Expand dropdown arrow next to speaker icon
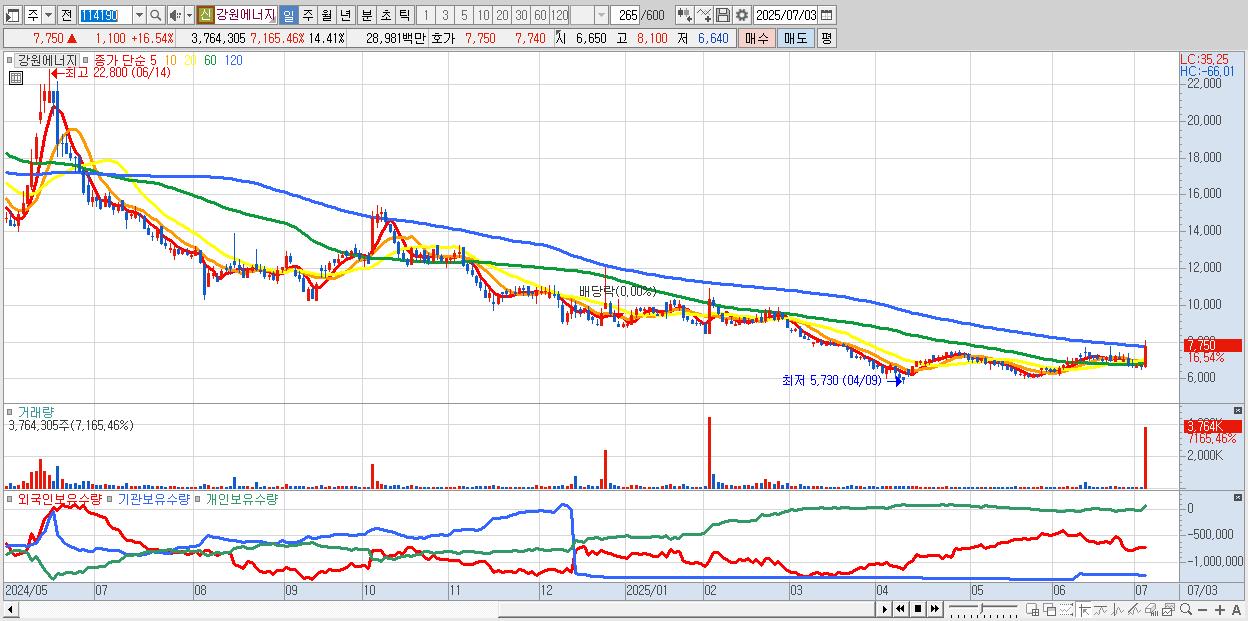The width and height of the screenshot is (1248, 621). tap(189, 16)
